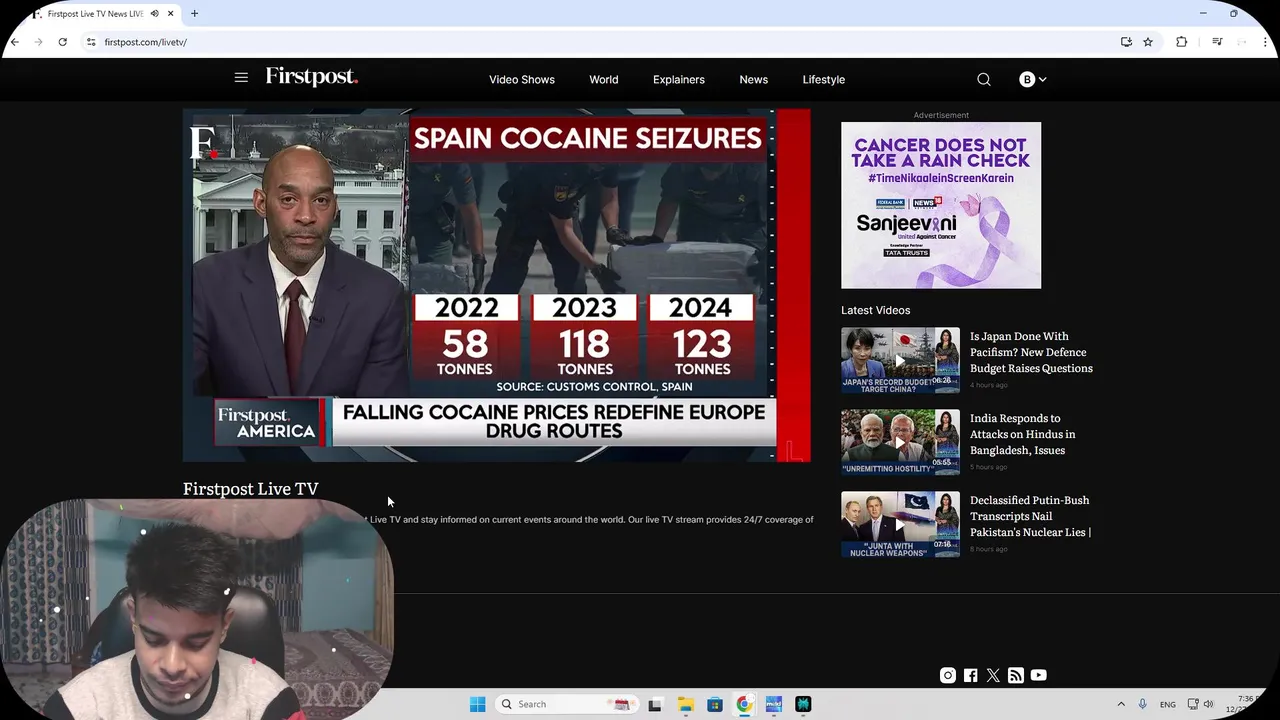This screenshot has height=720, width=1280.
Task: Open a new browser tab
Action: (194, 14)
